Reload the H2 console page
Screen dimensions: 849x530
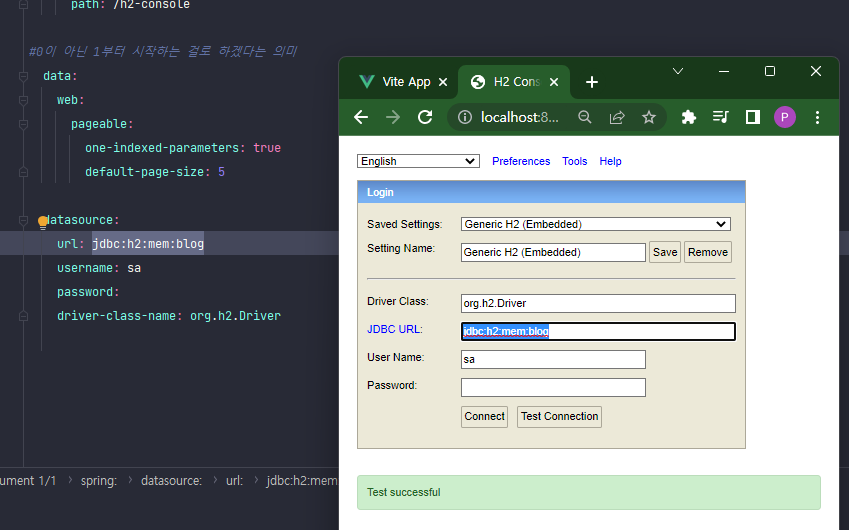pos(425,117)
